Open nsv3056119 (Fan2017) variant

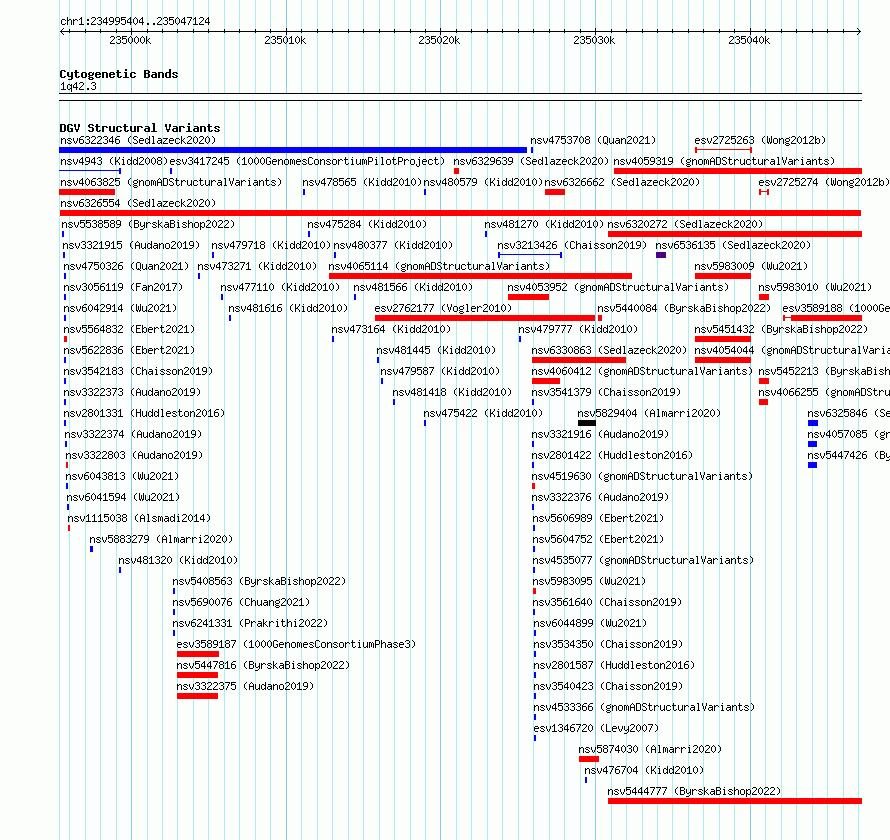[x=123, y=287]
